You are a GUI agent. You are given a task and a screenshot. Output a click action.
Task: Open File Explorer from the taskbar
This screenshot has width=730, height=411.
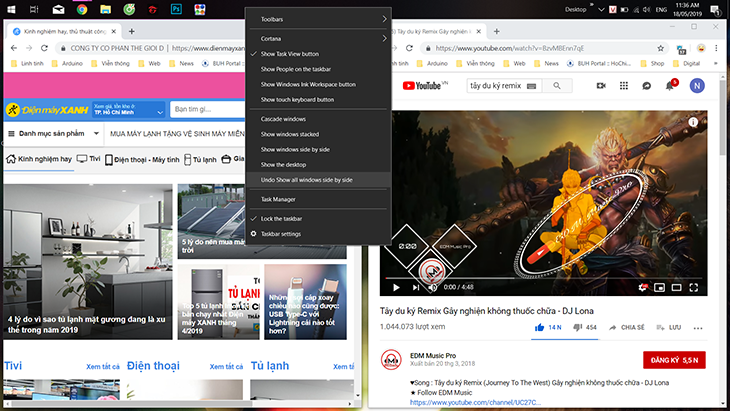point(106,9)
